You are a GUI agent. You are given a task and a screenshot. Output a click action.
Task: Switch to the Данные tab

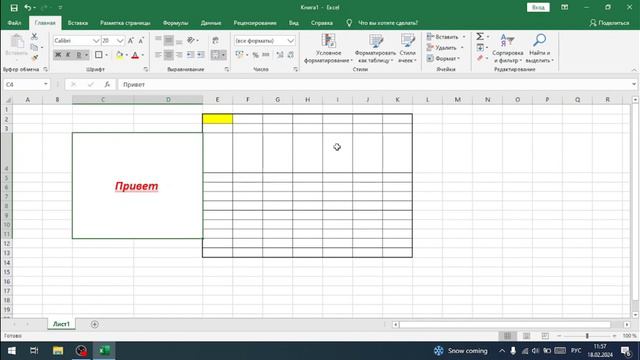pos(211,23)
